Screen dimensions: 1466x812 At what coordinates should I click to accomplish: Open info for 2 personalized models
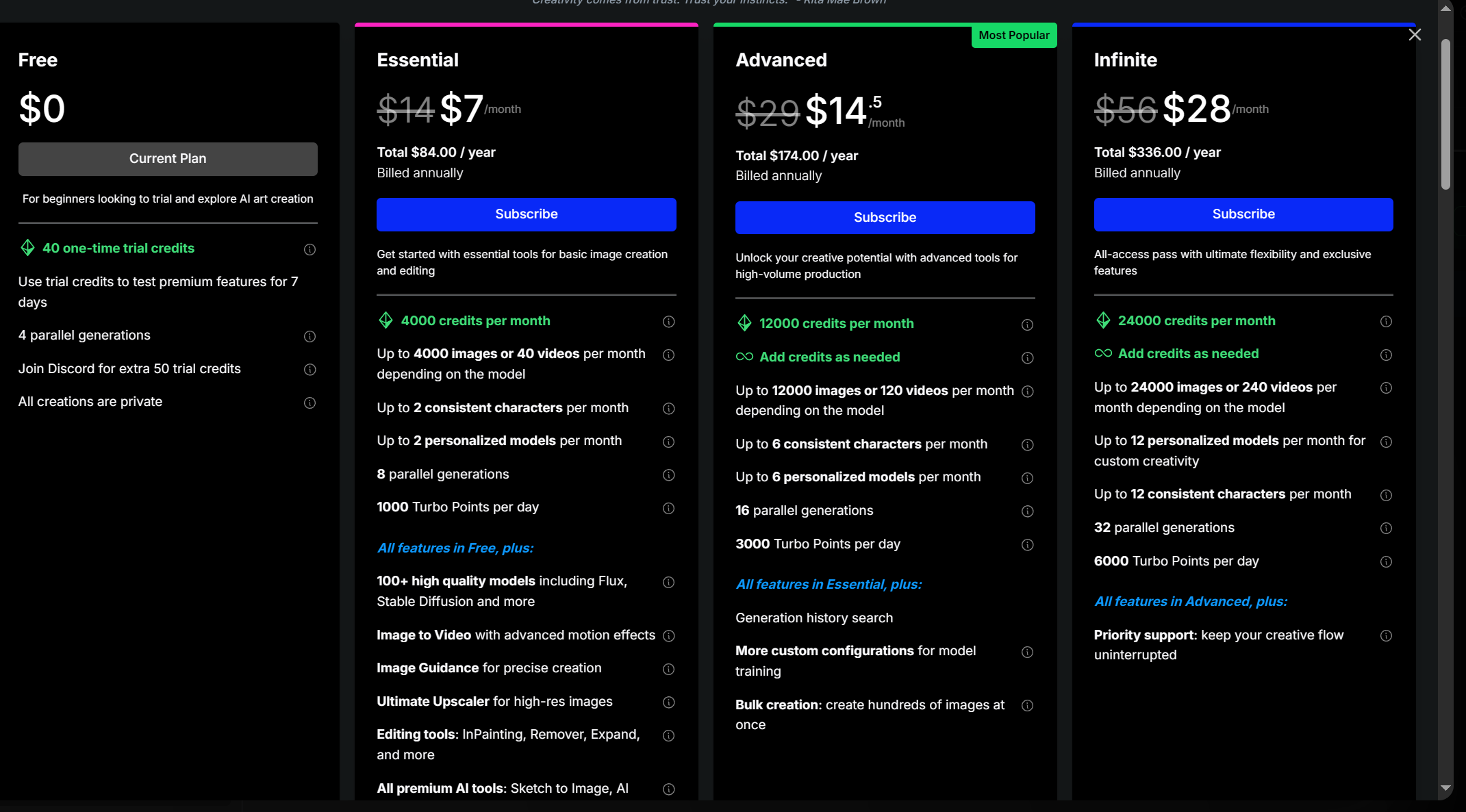pyautogui.click(x=668, y=442)
